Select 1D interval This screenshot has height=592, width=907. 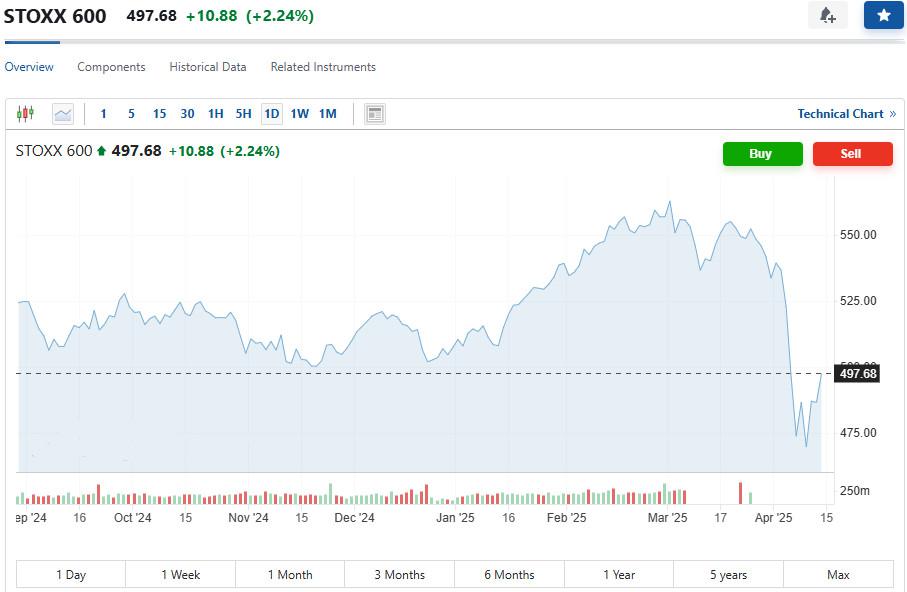click(272, 113)
